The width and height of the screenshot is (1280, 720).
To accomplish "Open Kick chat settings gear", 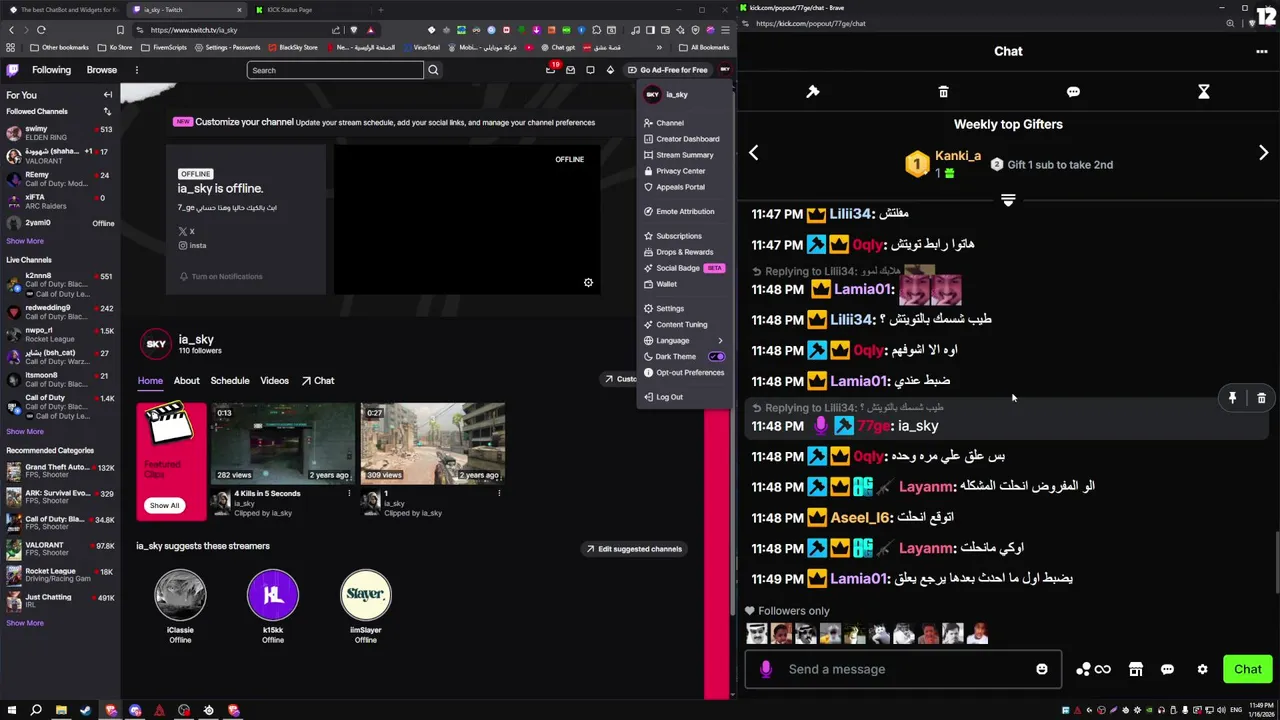I will [1203, 669].
